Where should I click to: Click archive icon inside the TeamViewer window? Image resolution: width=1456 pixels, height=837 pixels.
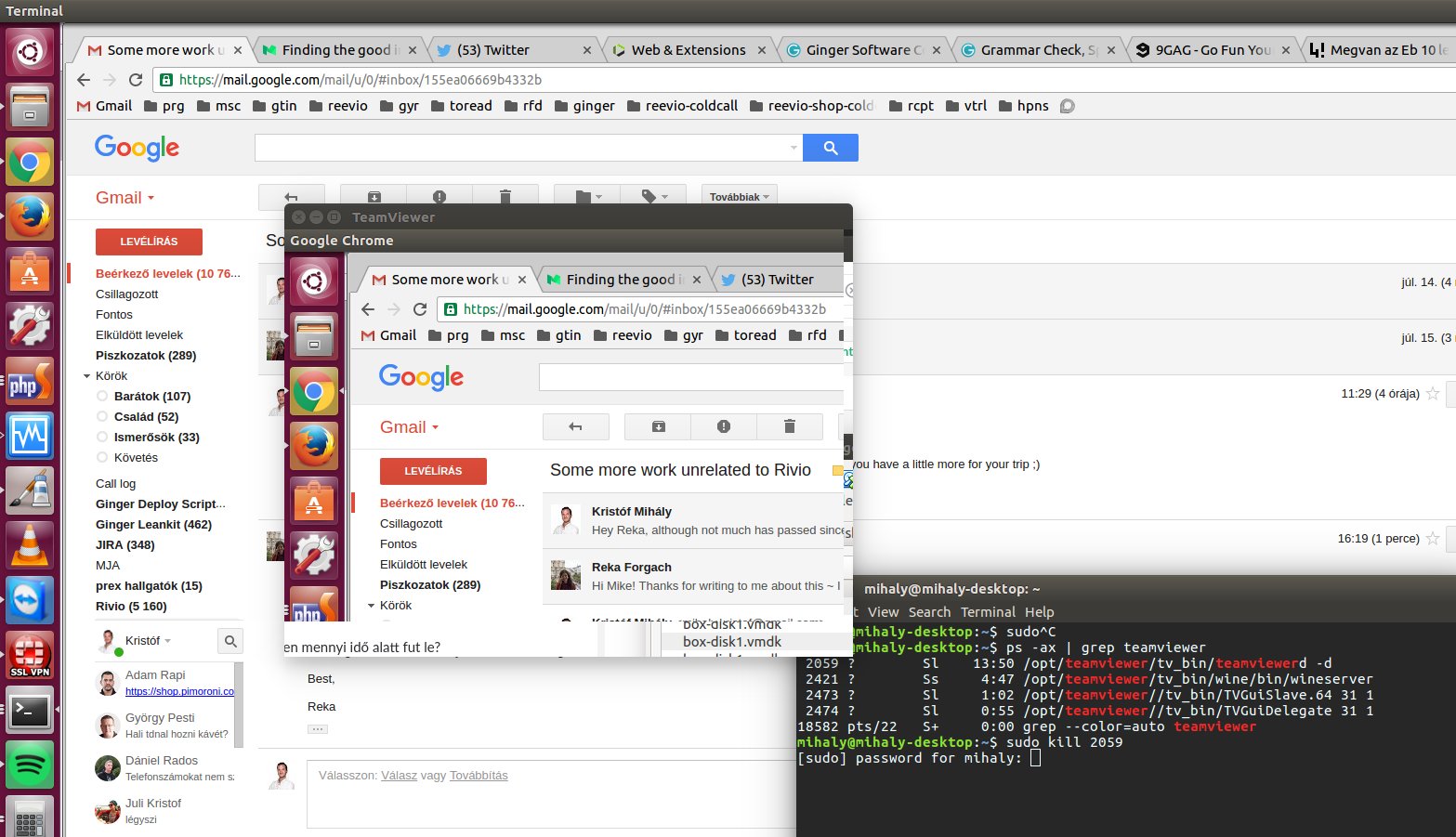[x=658, y=426]
